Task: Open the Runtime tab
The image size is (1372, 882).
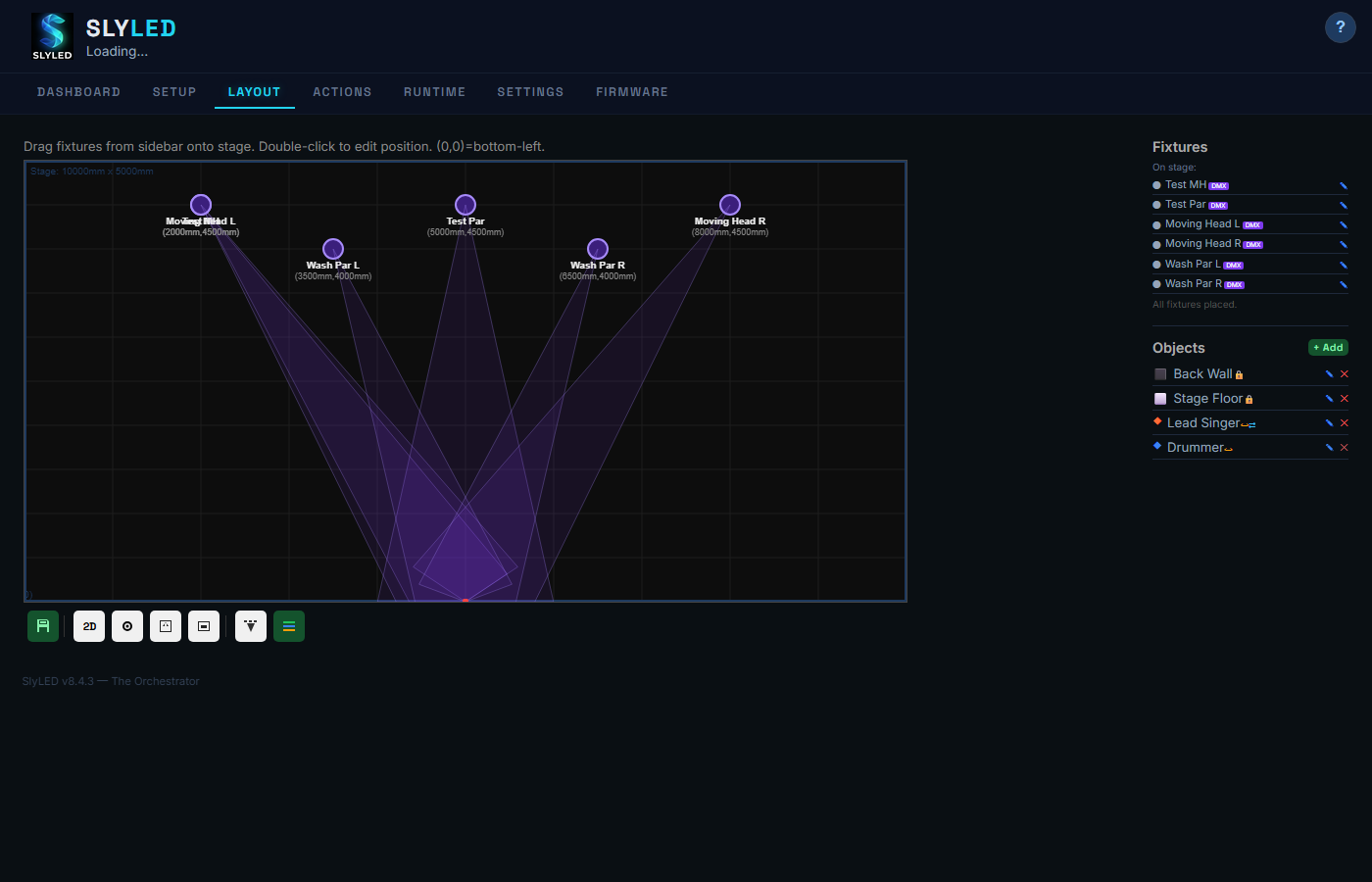Action: coord(434,92)
